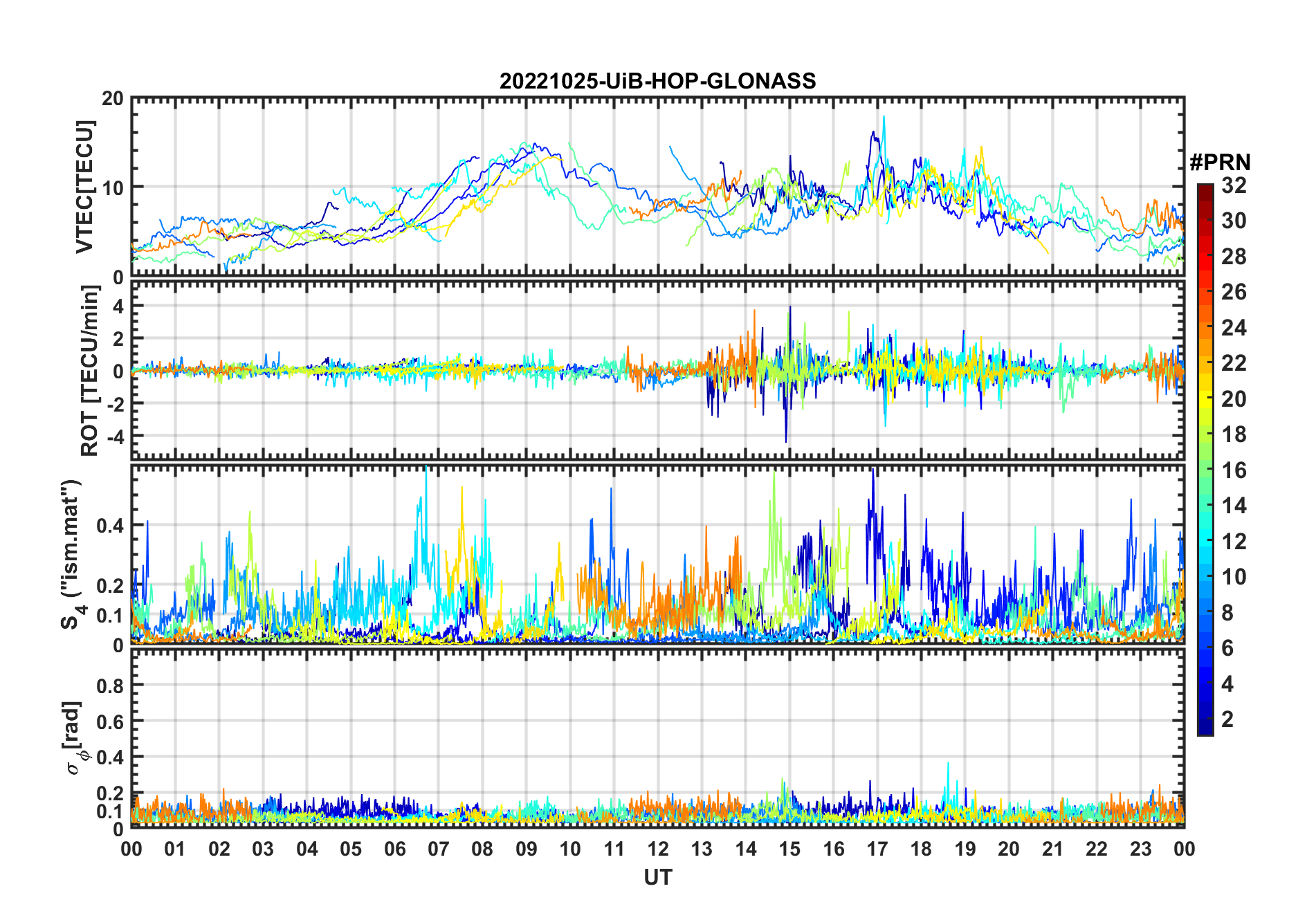Click the x-axis hour tick "13"
The image size is (1316, 920).
click(x=702, y=849)
